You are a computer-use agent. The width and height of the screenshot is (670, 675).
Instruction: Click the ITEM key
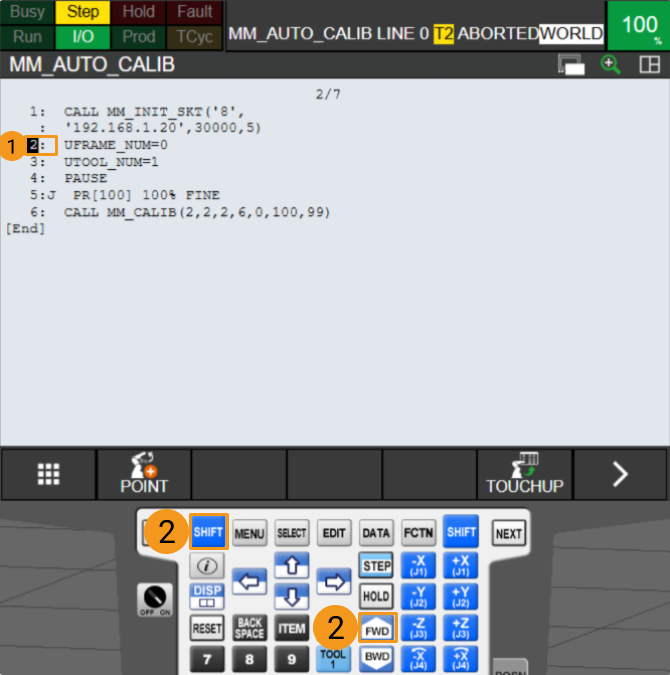coord(292,628)
